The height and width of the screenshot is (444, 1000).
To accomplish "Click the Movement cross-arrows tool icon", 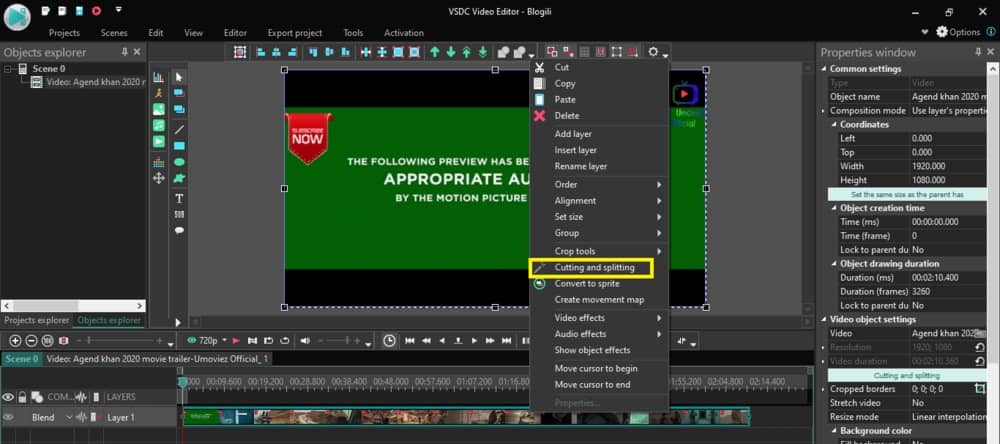I will (159, 179).
